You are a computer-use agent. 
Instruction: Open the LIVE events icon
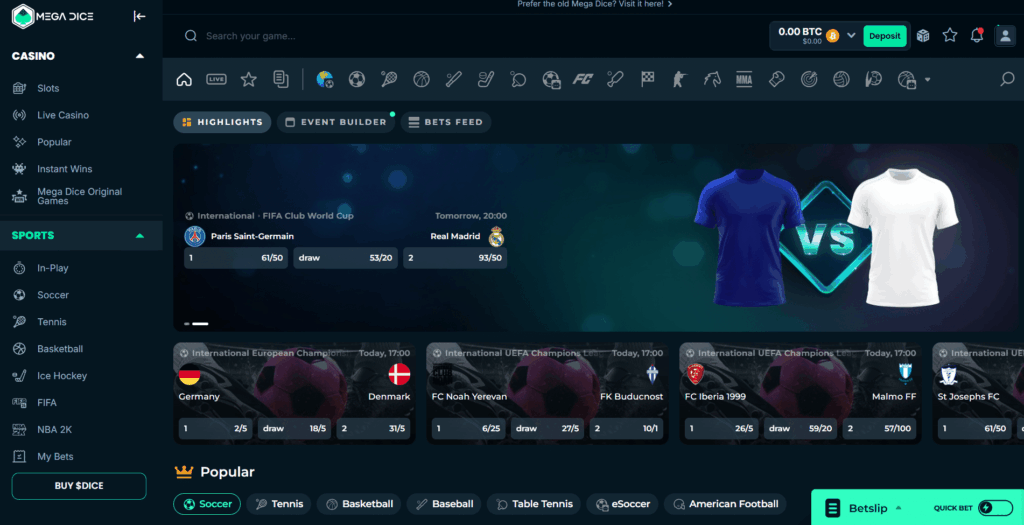216,80
